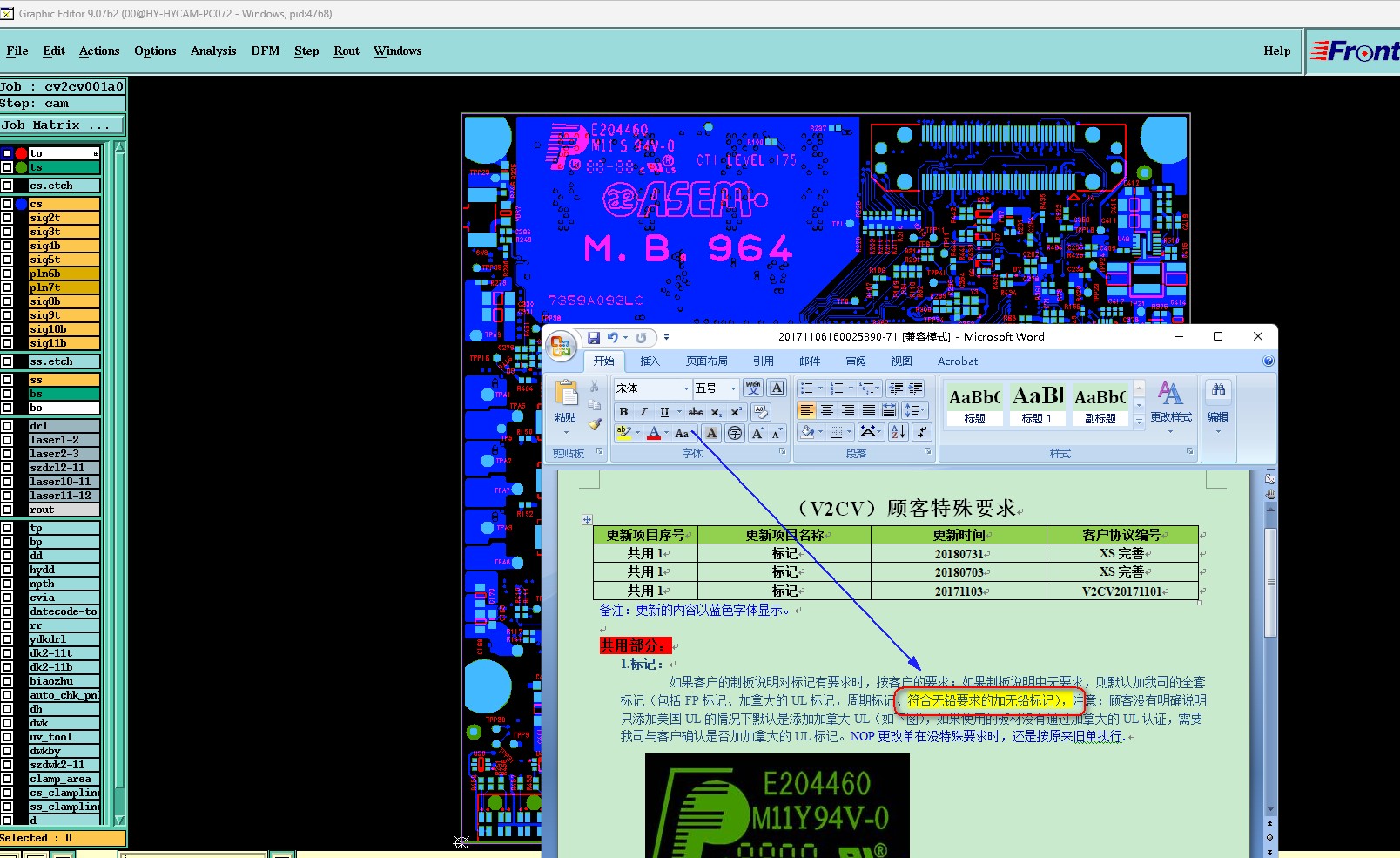Toggle checkbox for layer sig11b
This screenshot has height=858, width=1400.
click(7, 343)
